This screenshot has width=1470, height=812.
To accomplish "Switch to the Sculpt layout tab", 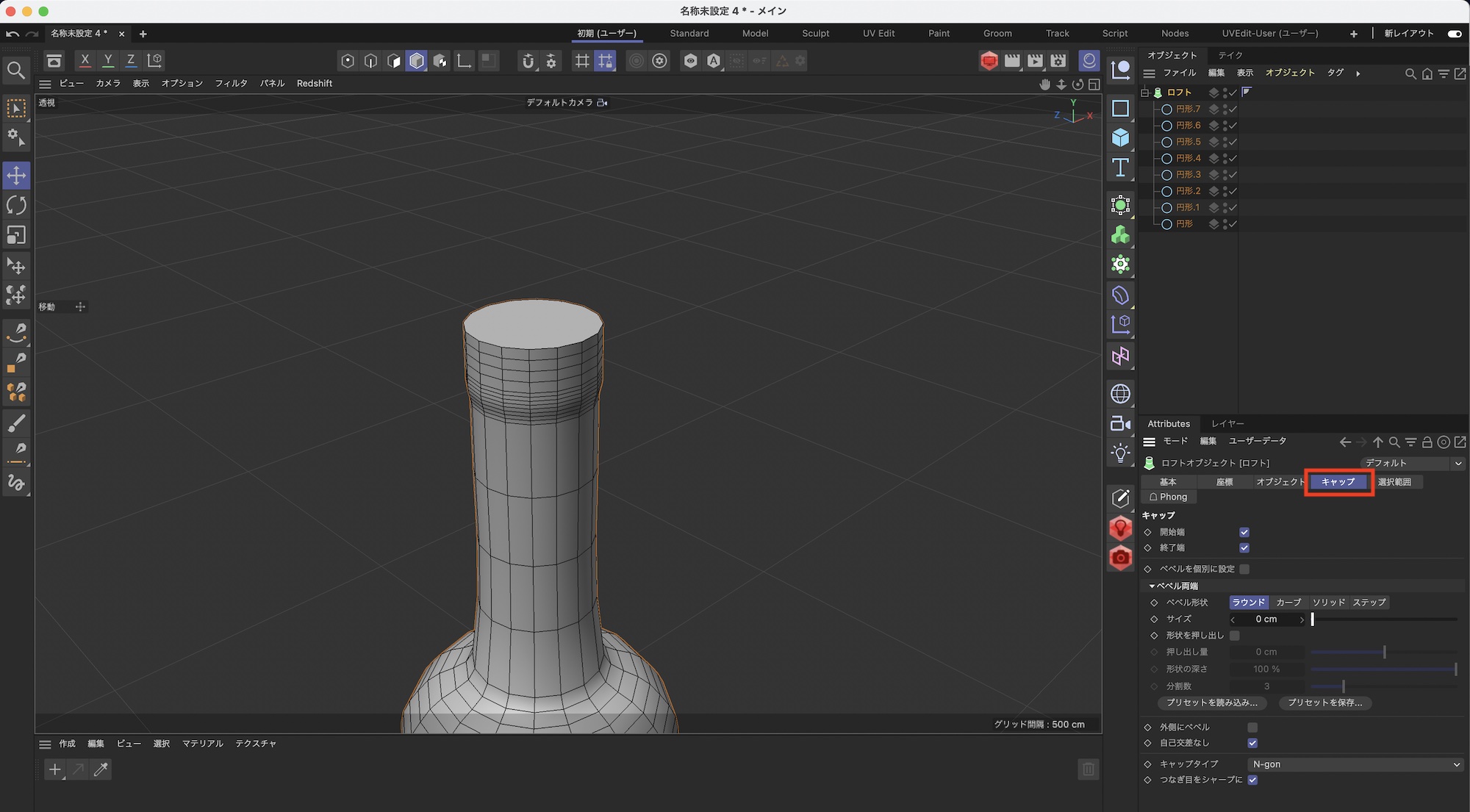I will tap(815, 33).
